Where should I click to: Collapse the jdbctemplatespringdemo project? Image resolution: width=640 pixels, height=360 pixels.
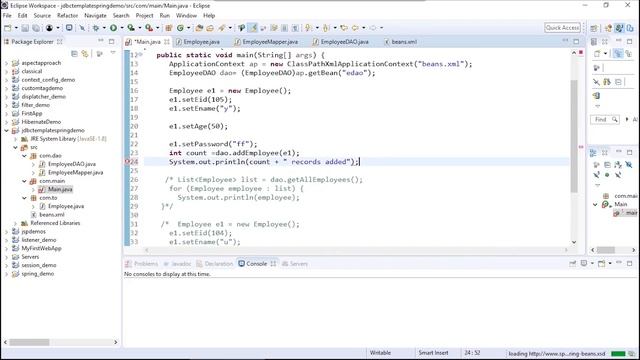[6, 131]
